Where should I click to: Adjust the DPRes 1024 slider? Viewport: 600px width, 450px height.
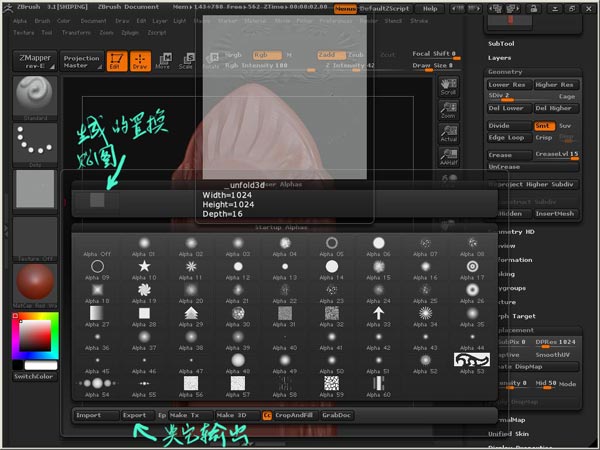tap(556, 342)
